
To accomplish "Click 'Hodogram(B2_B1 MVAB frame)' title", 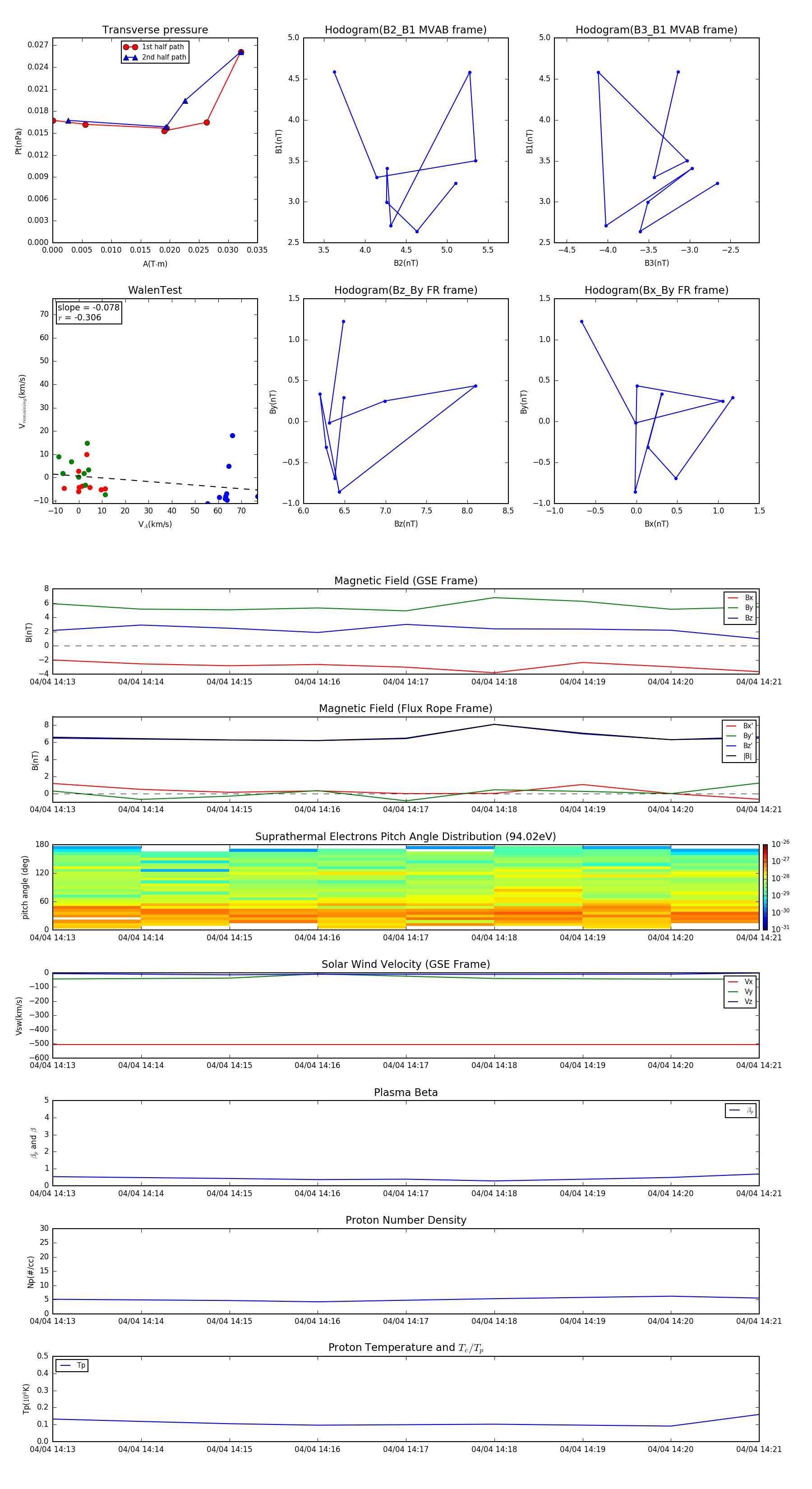I will coord(406,30).
